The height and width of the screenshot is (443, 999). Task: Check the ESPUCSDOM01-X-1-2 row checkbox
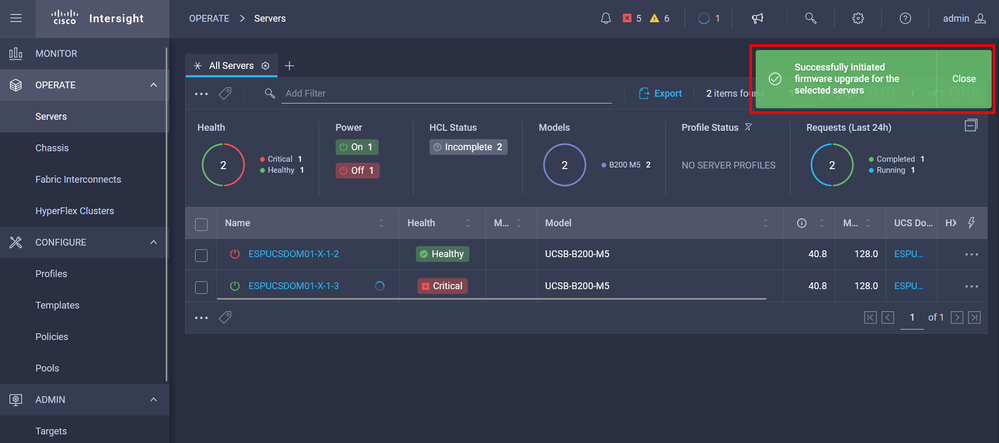coord(201,255)
